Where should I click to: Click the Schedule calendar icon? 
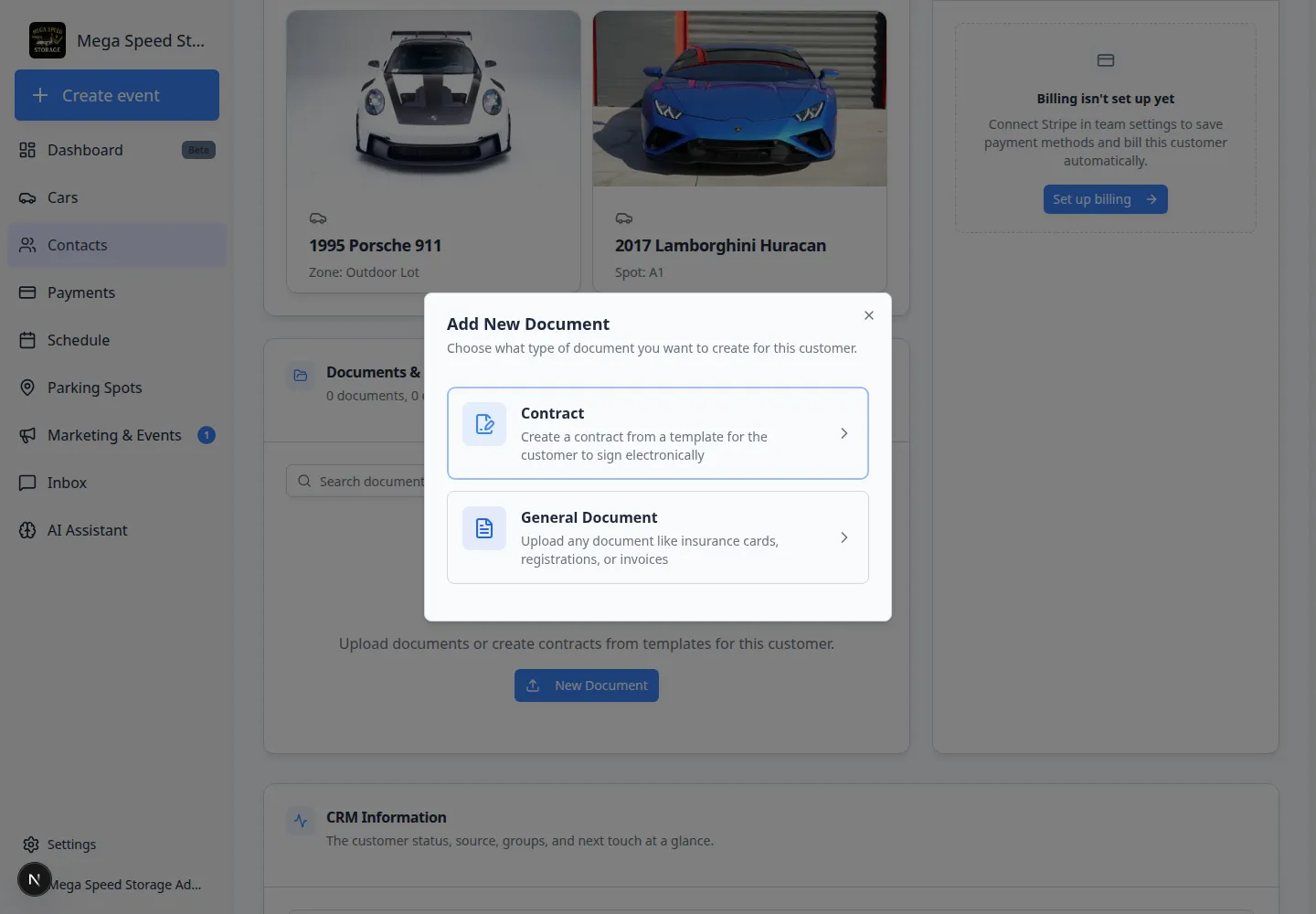tap(27, 340)
